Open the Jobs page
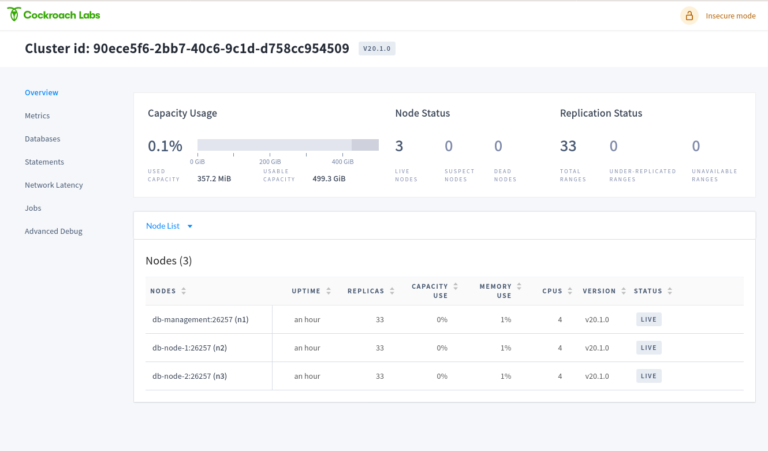This screenshot has height=451, width=768. click(33, 208)
